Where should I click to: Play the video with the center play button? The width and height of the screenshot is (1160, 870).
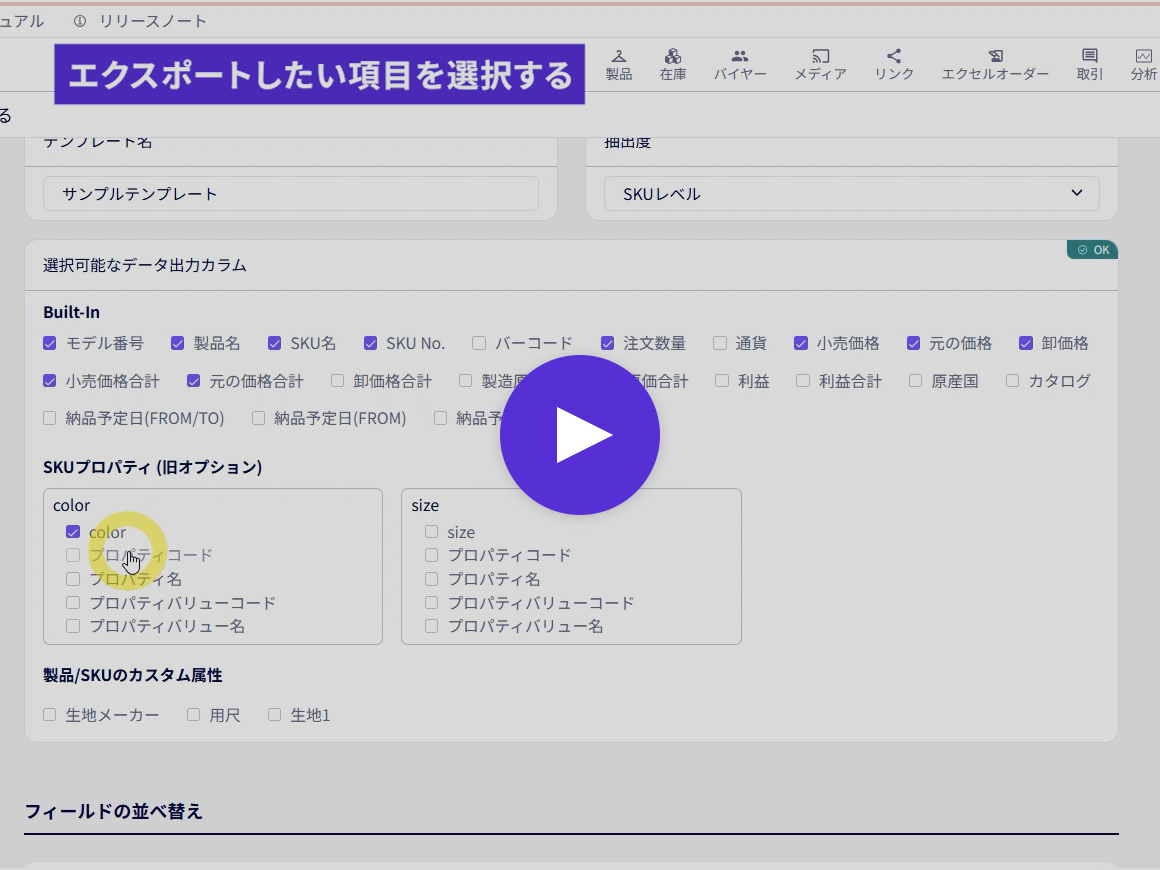click(x=580, y=435)
